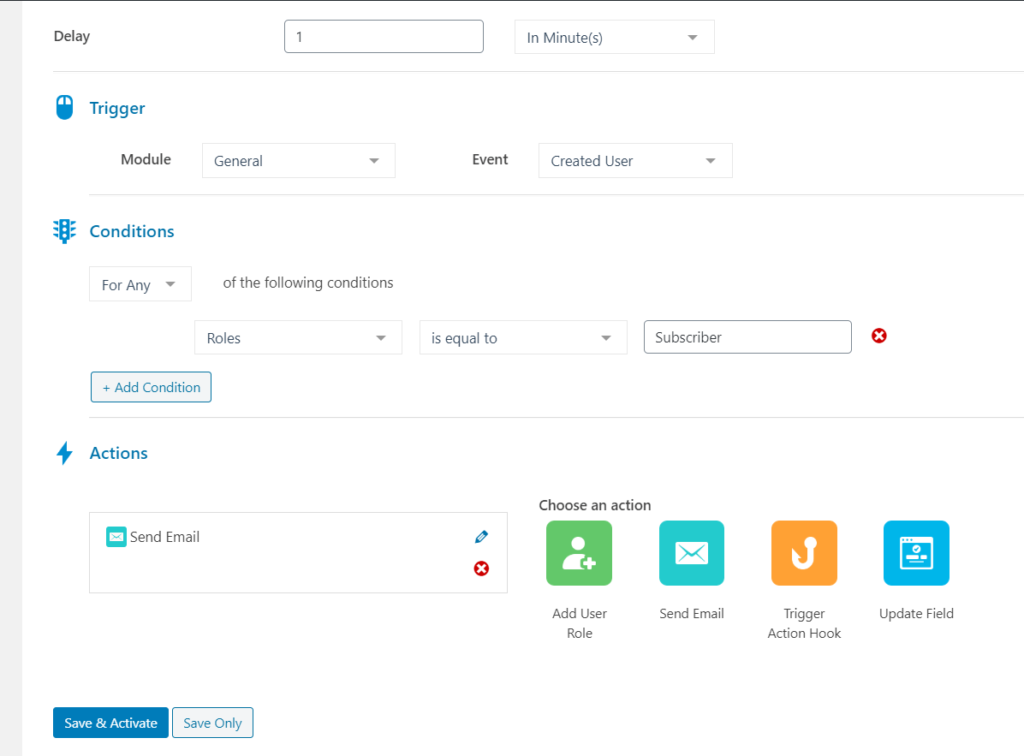
Task: Click the Trigger section heading
Action: tap(117, 108)
